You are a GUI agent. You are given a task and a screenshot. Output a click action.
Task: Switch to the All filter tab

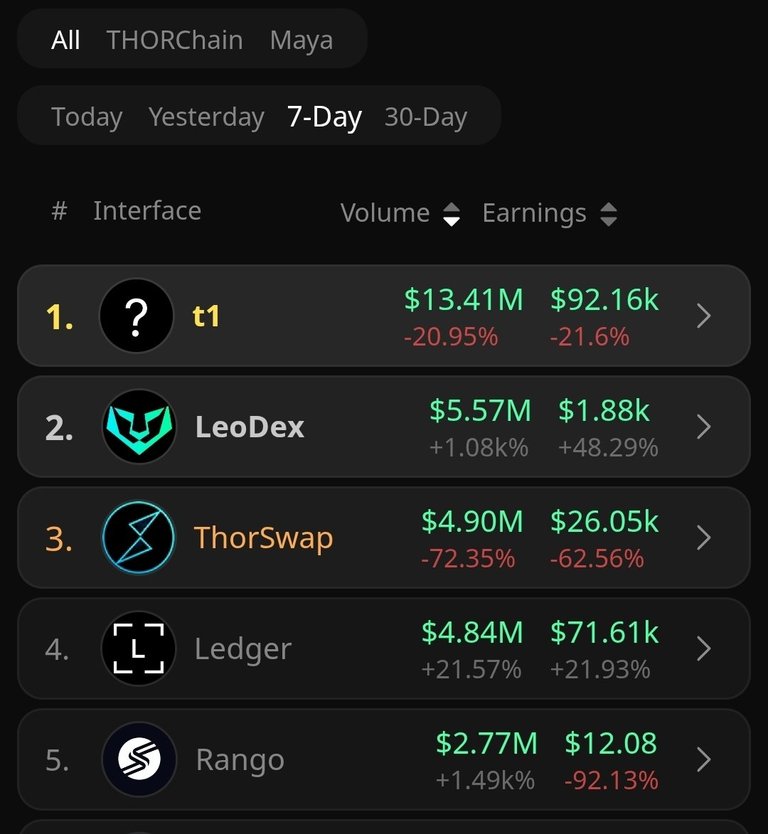(x=65, y=40)
